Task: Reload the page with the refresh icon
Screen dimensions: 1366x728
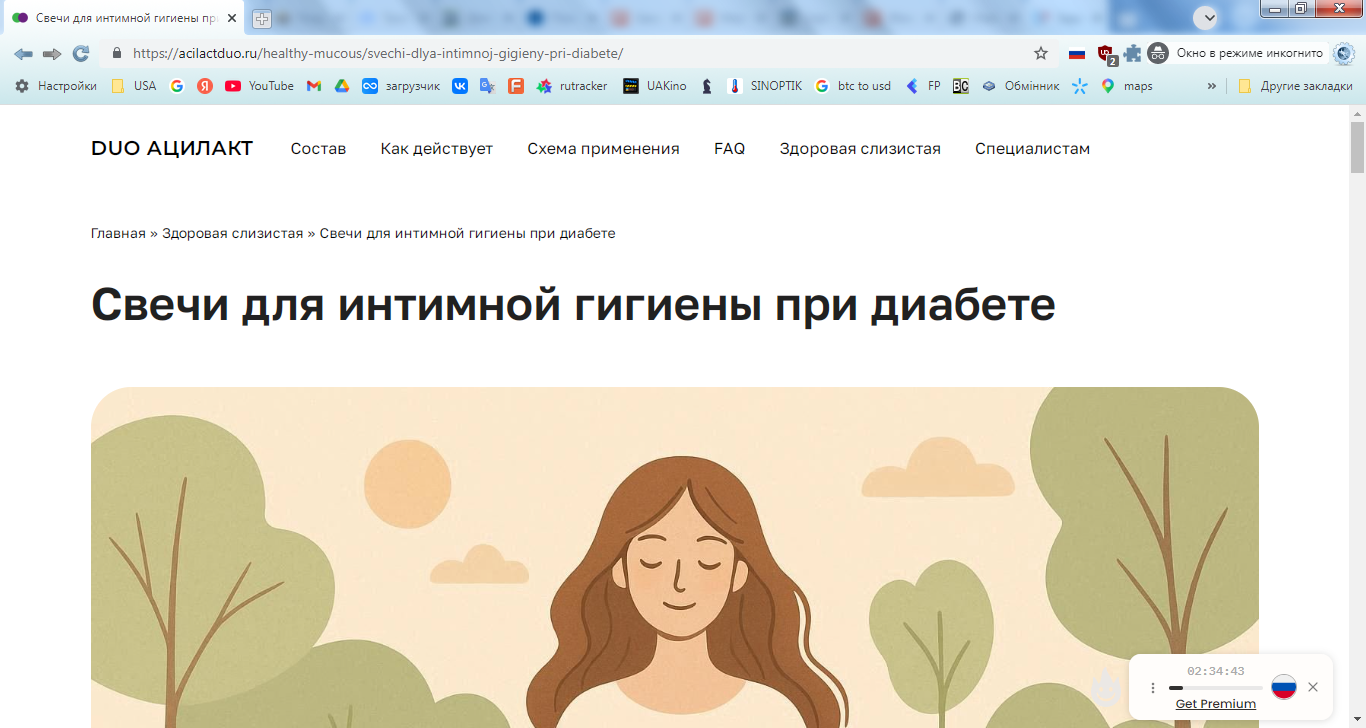Action: pyautogui.click(x=81, y=53)
